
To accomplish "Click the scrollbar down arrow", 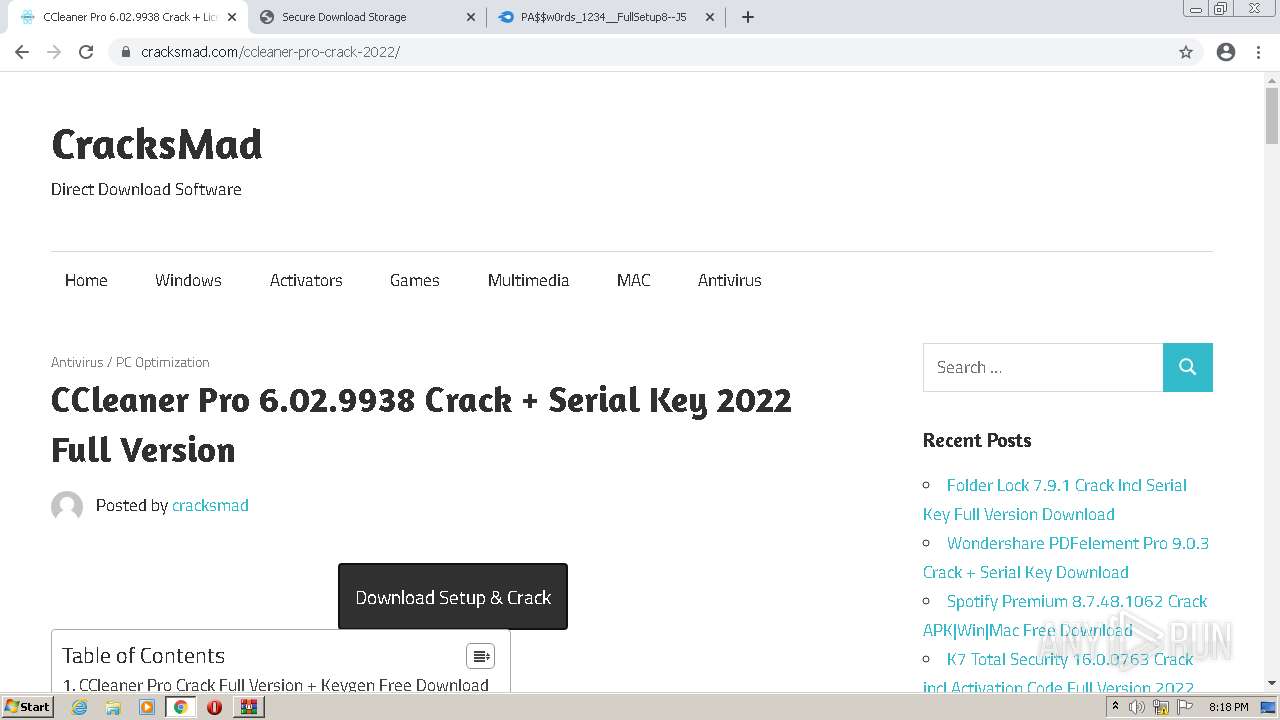I will [x=1272, y=683].
